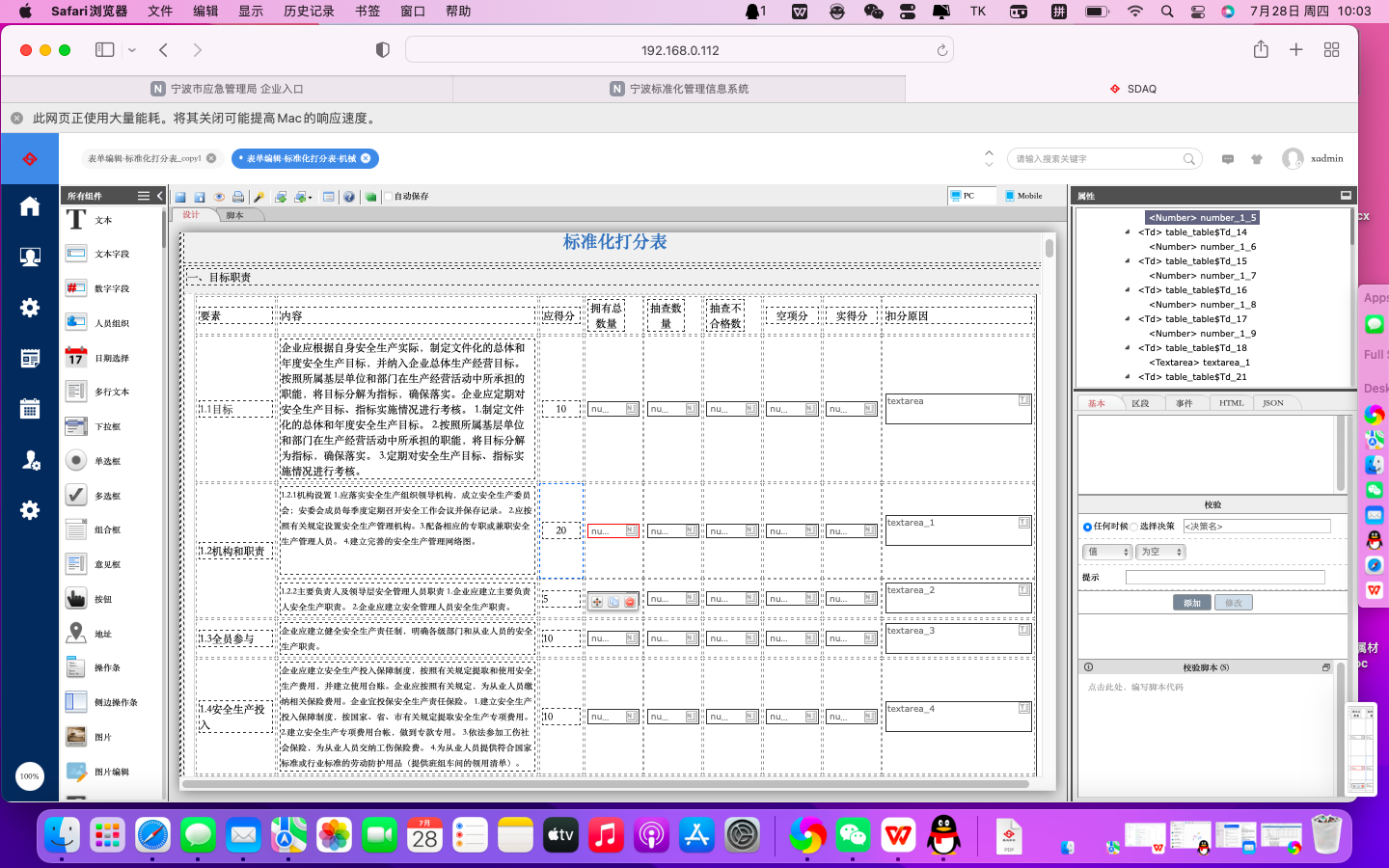Switch to the 脚本 tab
1389x868 pixels.
click(235, 215)
